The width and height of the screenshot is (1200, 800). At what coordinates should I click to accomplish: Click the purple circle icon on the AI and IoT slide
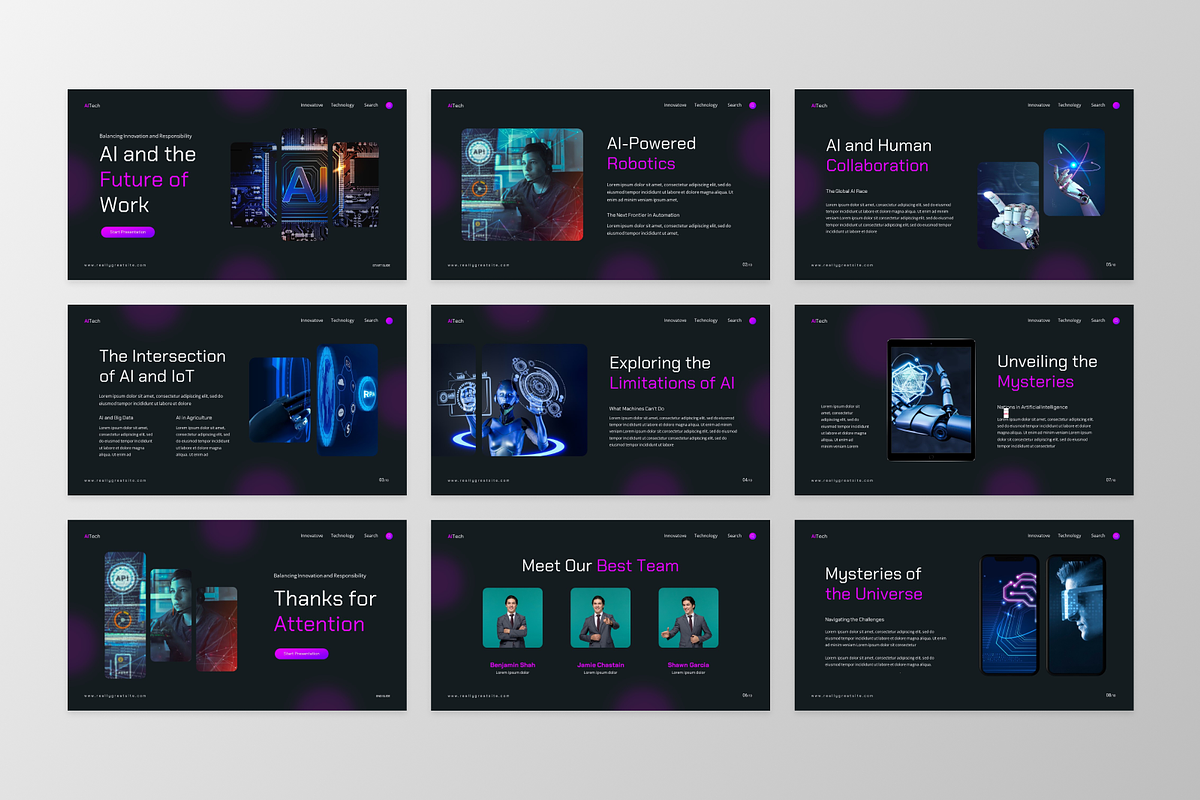pos(389,320)
